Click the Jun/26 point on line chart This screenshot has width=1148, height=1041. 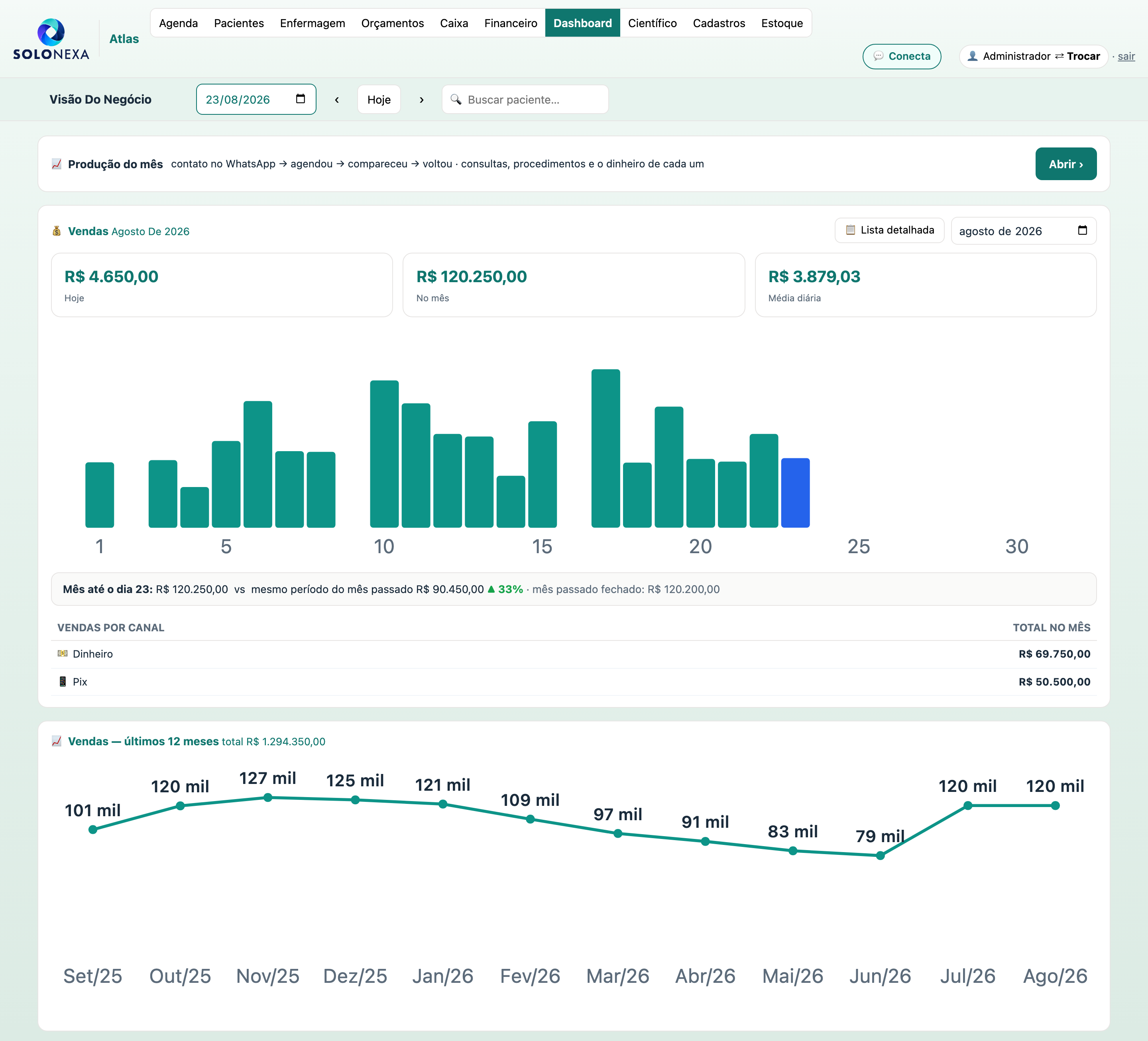pyautogui.click(x=880, y=855)
